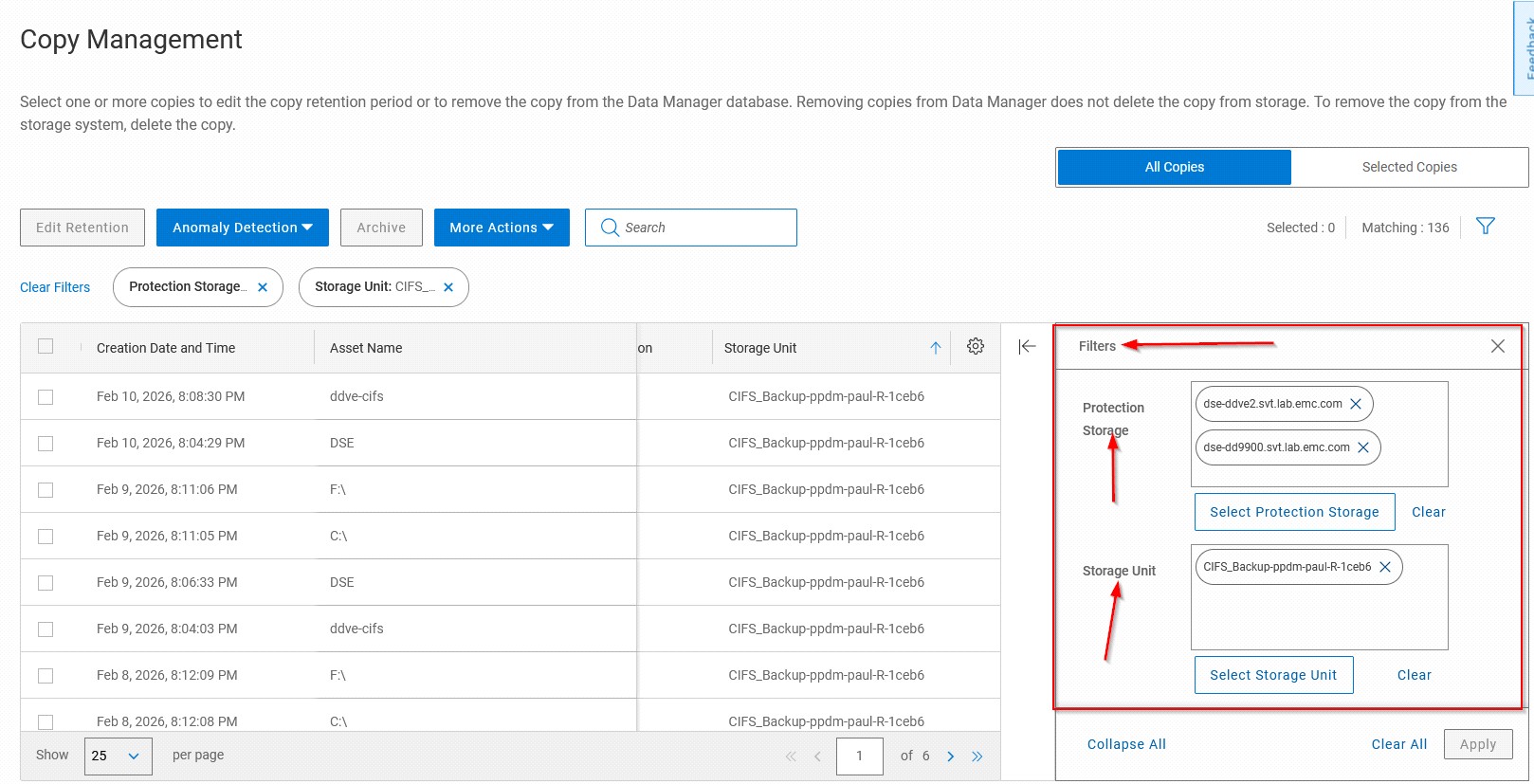
Task: Remove CIFS_Backup-ppdm-paul-R-1ceb6 storage unit chip
Action: pos(1385,567)
